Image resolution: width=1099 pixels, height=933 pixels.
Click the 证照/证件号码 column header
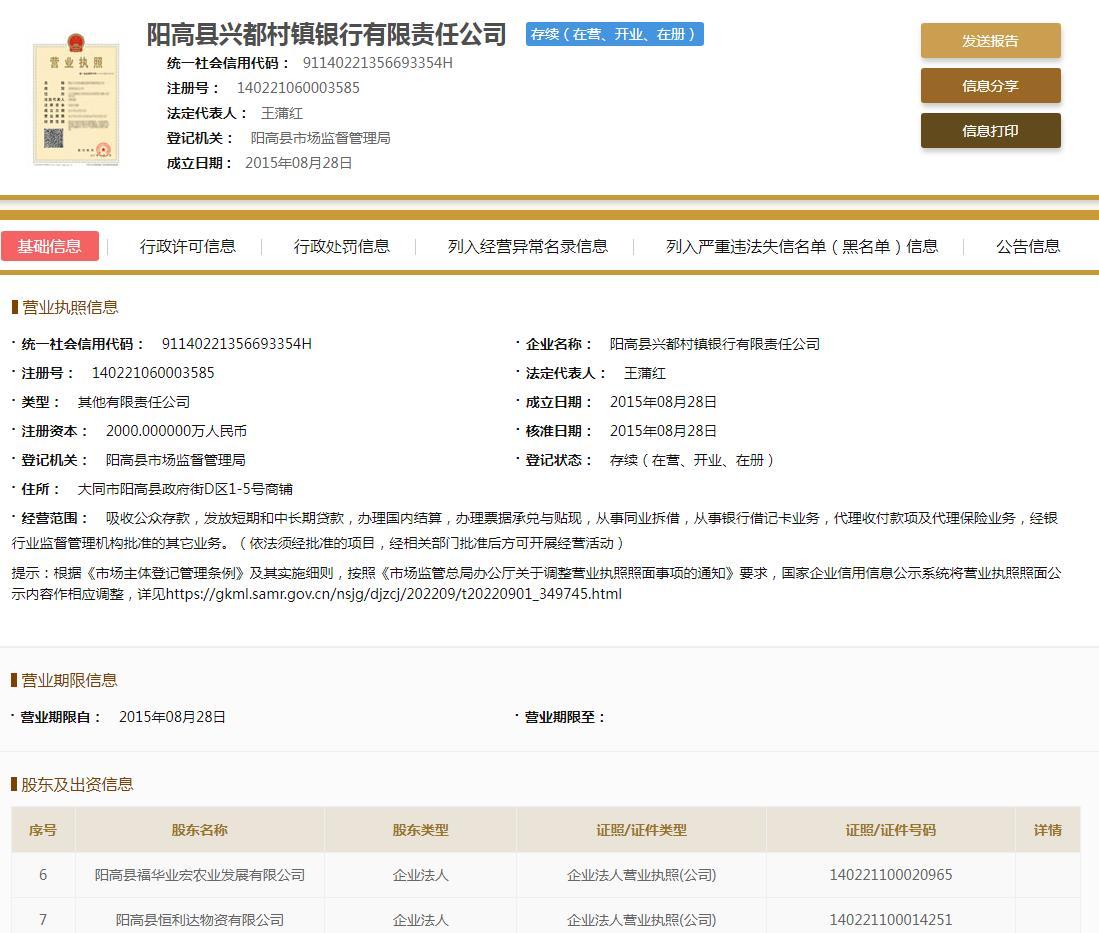pyautogui.click(x=890, y=830)
